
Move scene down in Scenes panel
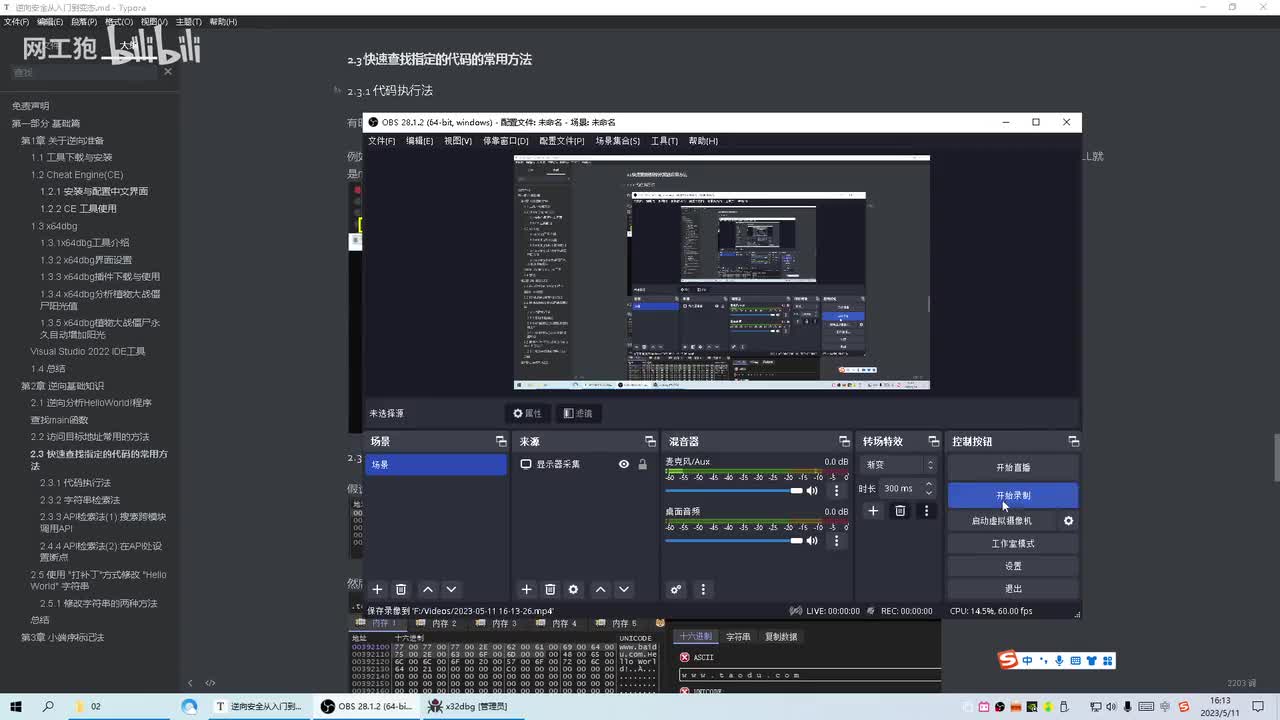pyautogui.click(x=451, y=590)
